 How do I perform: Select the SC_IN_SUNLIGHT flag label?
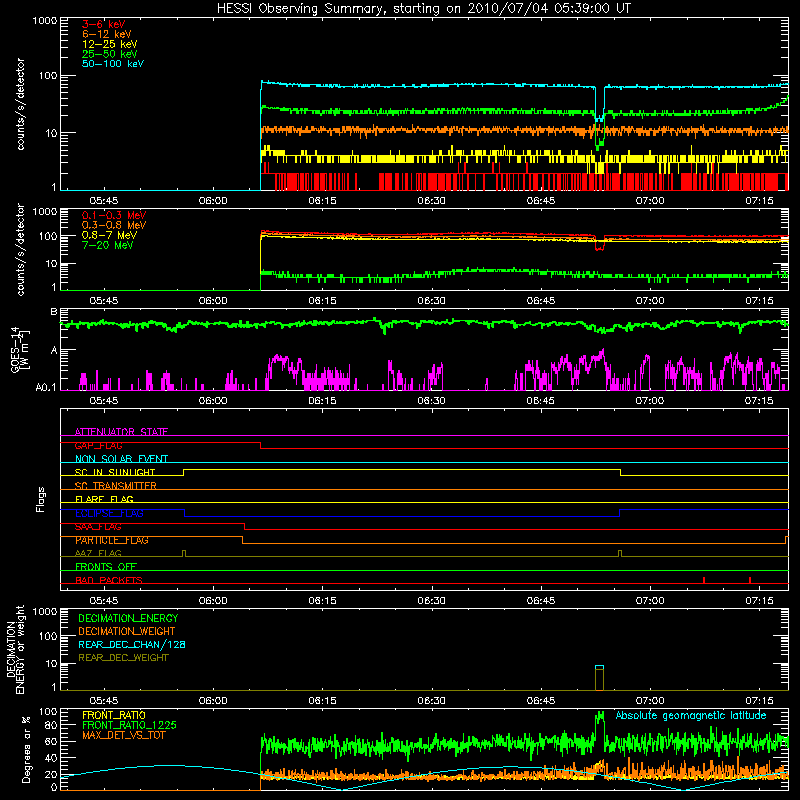coord(115,472)
